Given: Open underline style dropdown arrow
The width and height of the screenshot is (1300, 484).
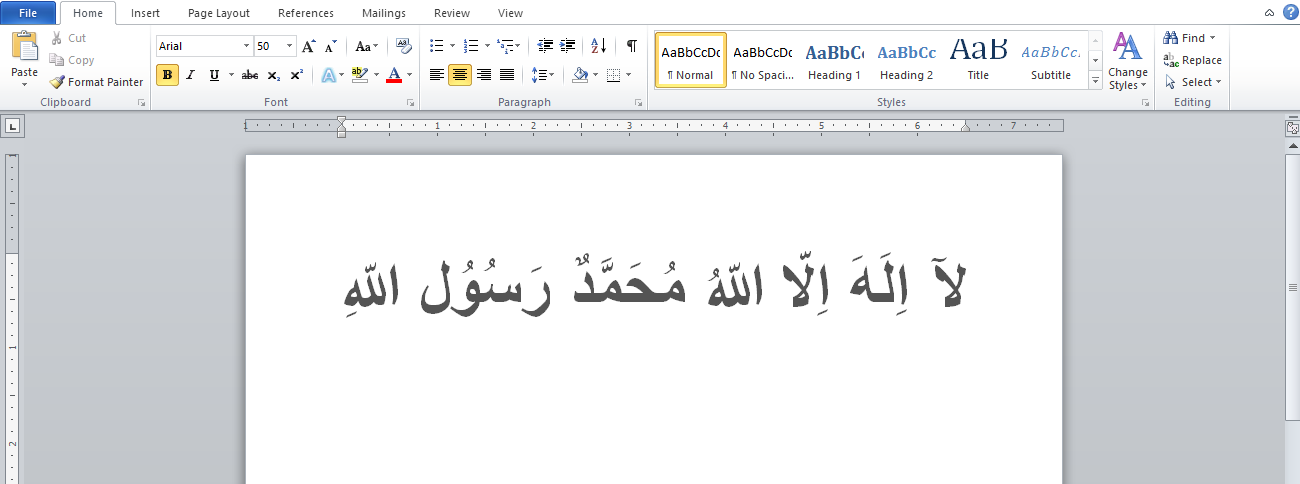Looking at the screenshot, I should (x=232, y=75).
